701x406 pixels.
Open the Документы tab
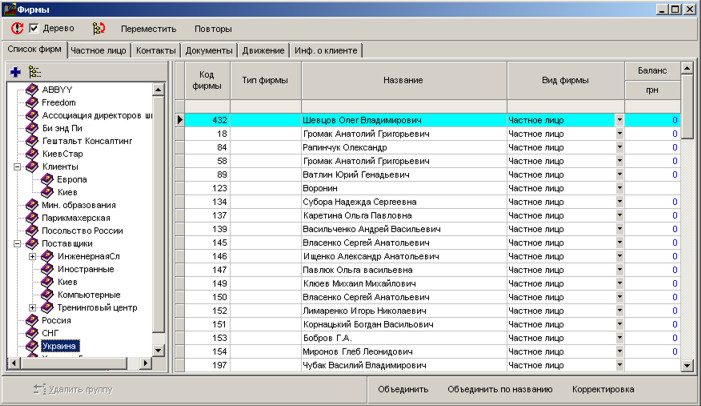tap(209, 50)
